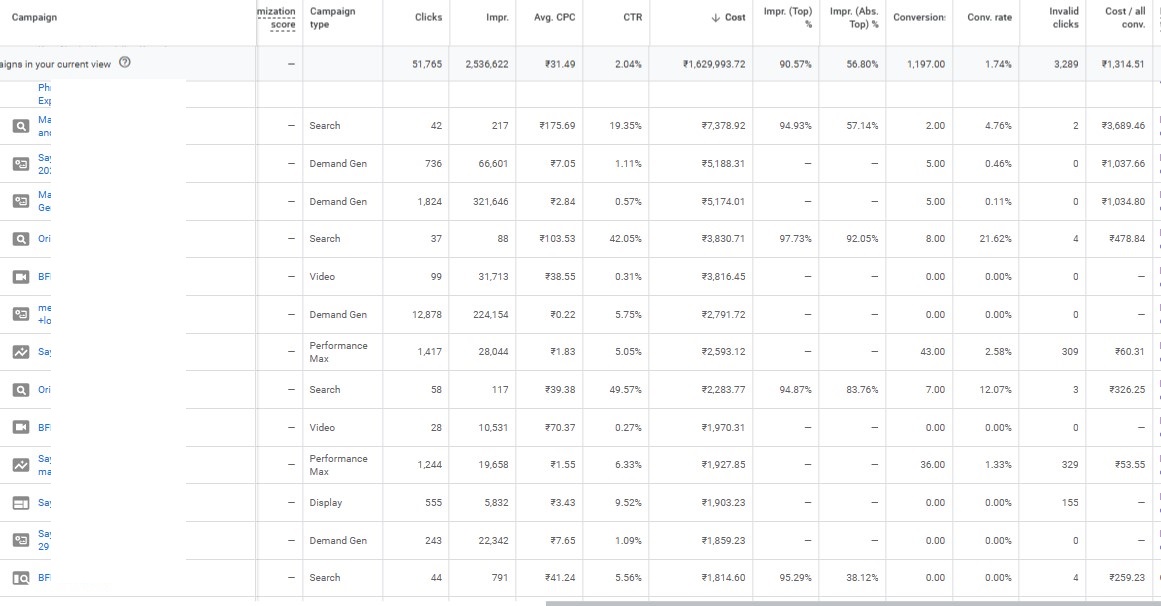Click the horizontal scrollbar at table bottom
Screen dimensions: 1161x606
pos(850,603)
